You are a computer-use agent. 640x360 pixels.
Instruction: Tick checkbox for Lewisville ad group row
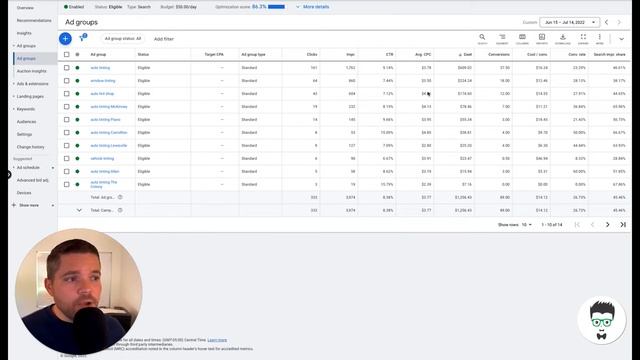pyautogui.click(x=67, y=146)
